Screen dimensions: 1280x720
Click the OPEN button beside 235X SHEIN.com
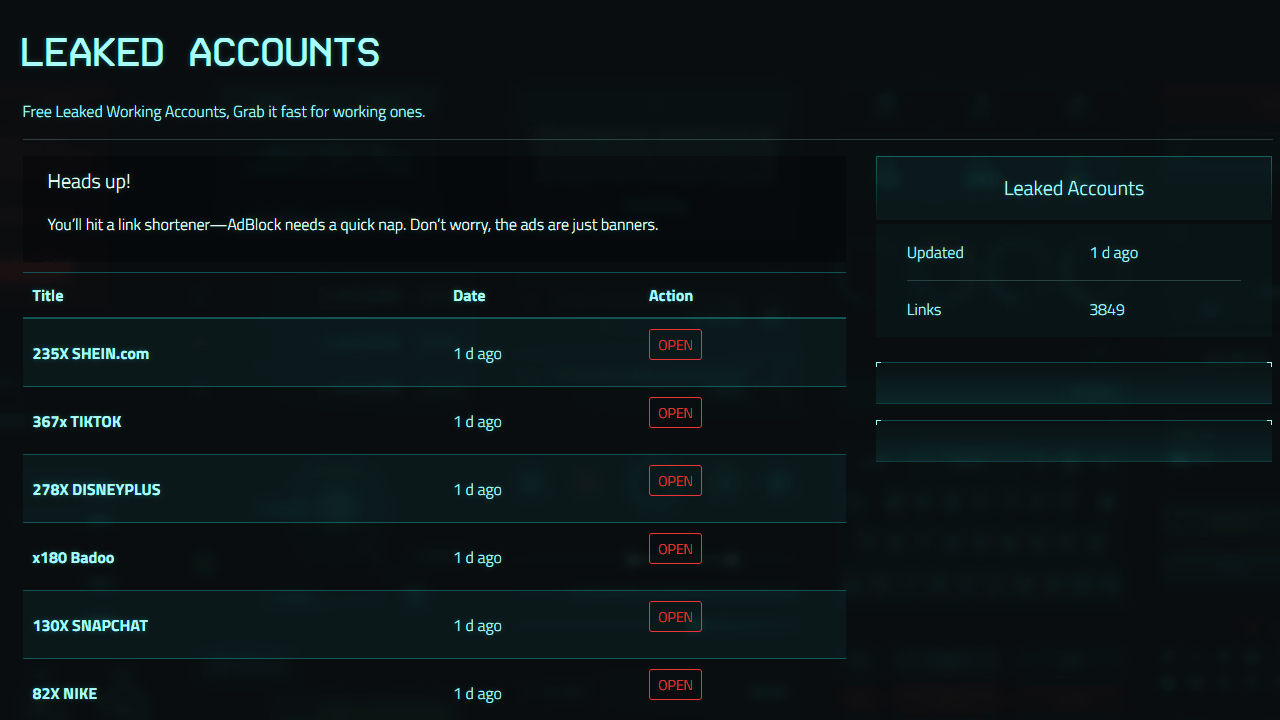(x=675, y=344)
